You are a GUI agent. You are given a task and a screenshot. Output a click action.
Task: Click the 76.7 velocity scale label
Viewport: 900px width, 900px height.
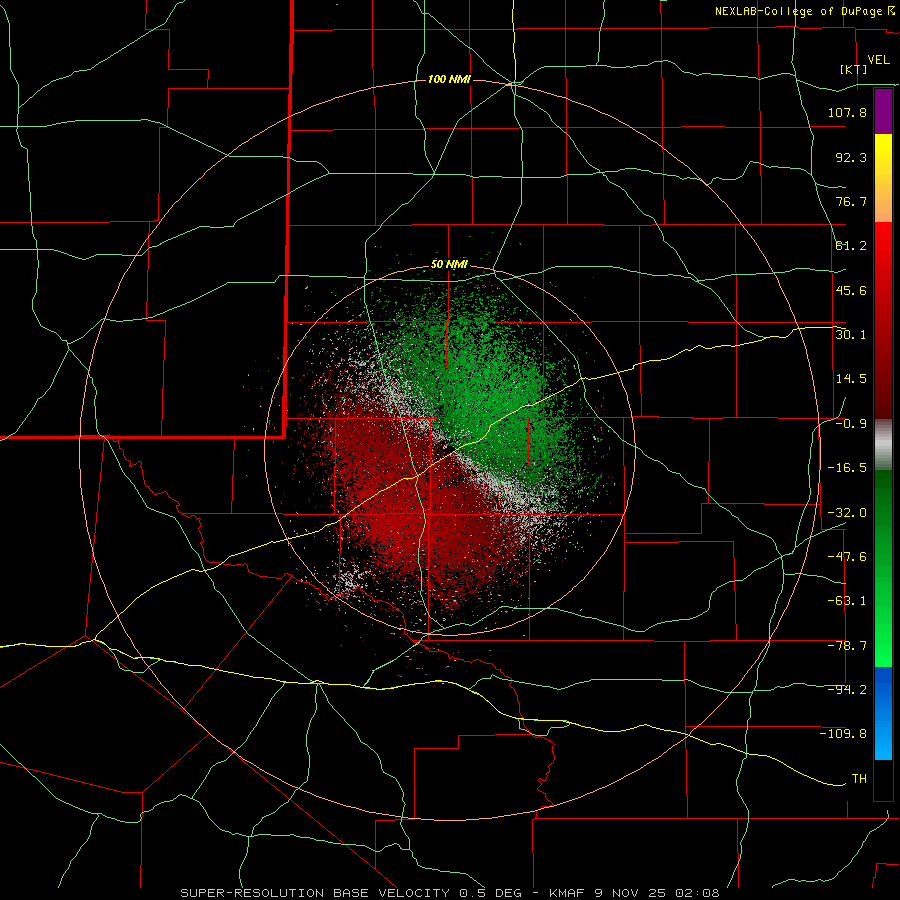click(851, 201)
